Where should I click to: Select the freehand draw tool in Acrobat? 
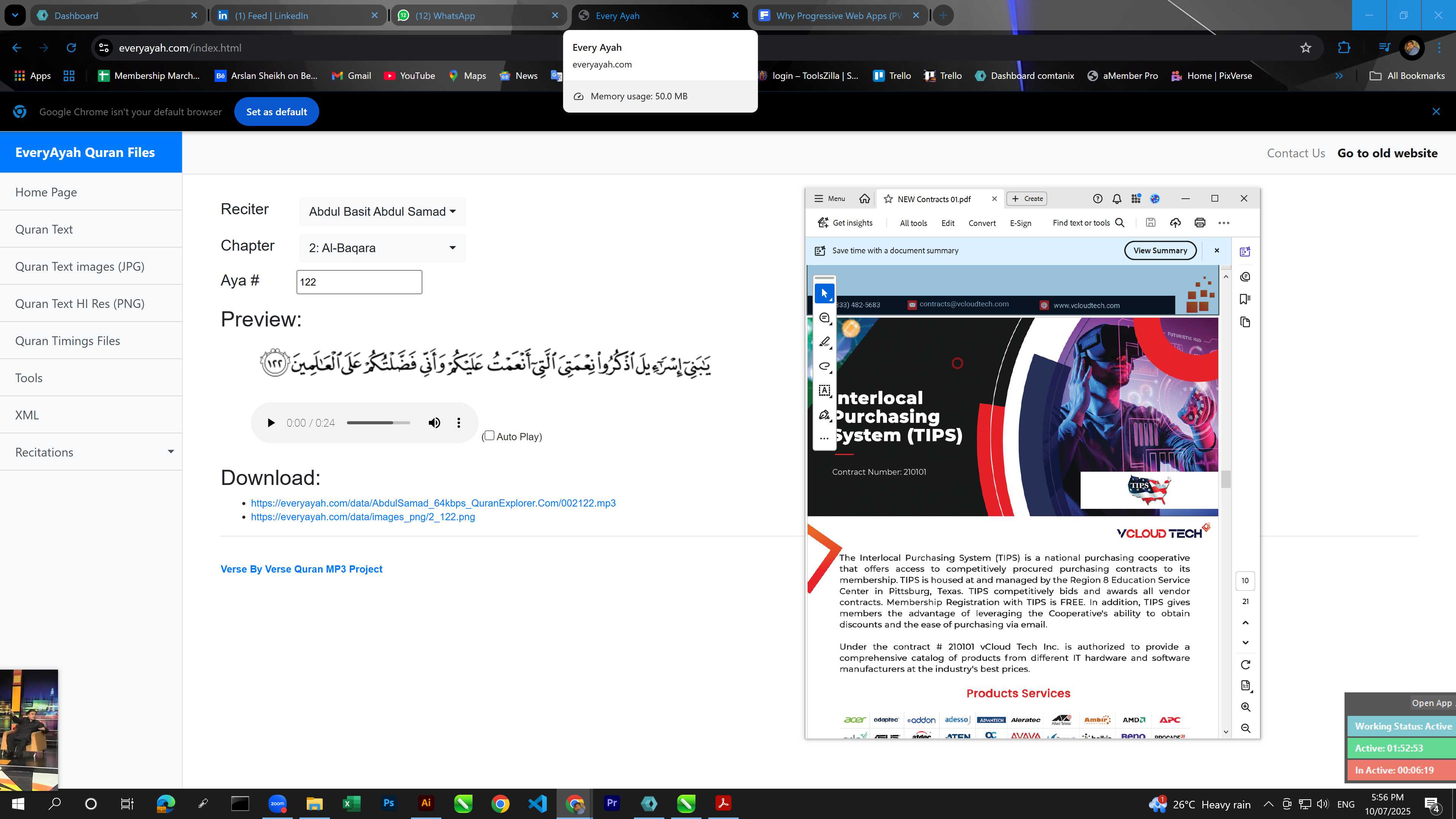pyautogui.click(x=824, y=366)
